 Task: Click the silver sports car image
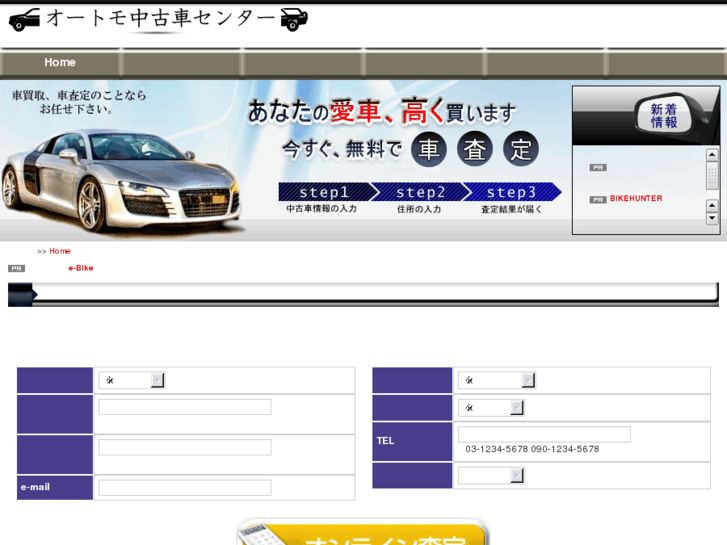click(121, 181)
